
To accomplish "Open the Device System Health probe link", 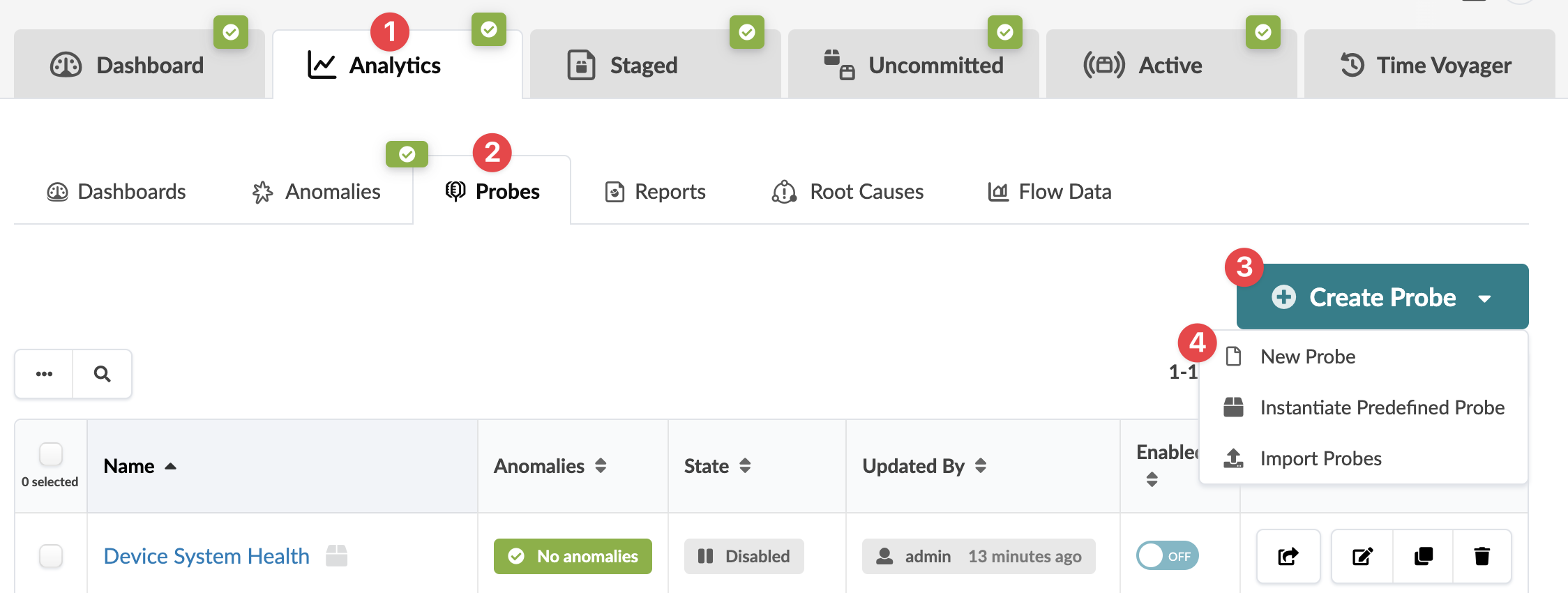I will 206,556.
